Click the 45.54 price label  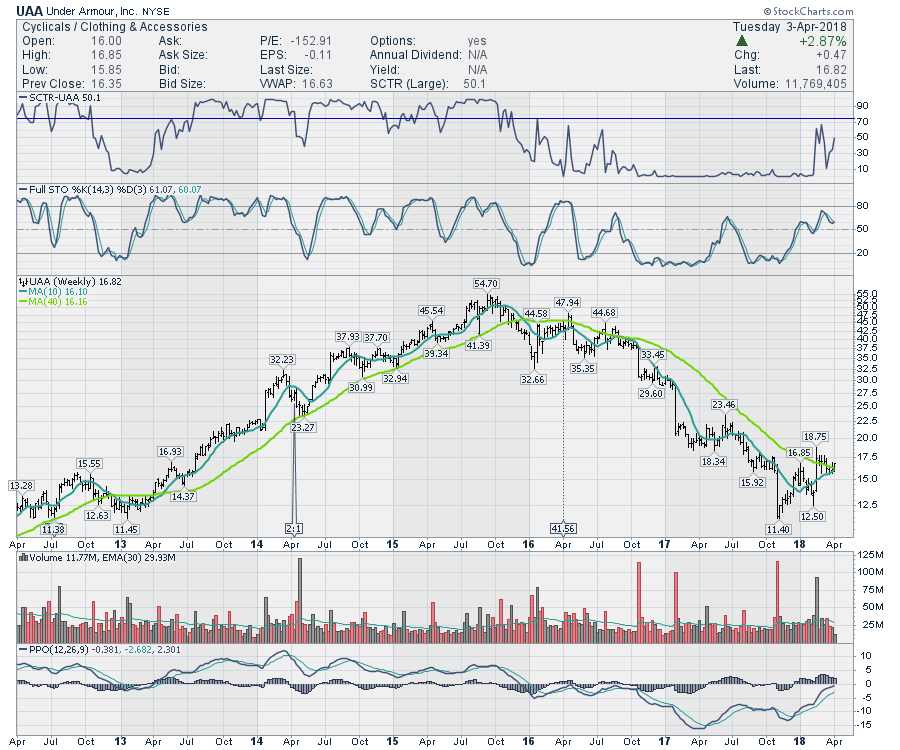pos(431,311)
